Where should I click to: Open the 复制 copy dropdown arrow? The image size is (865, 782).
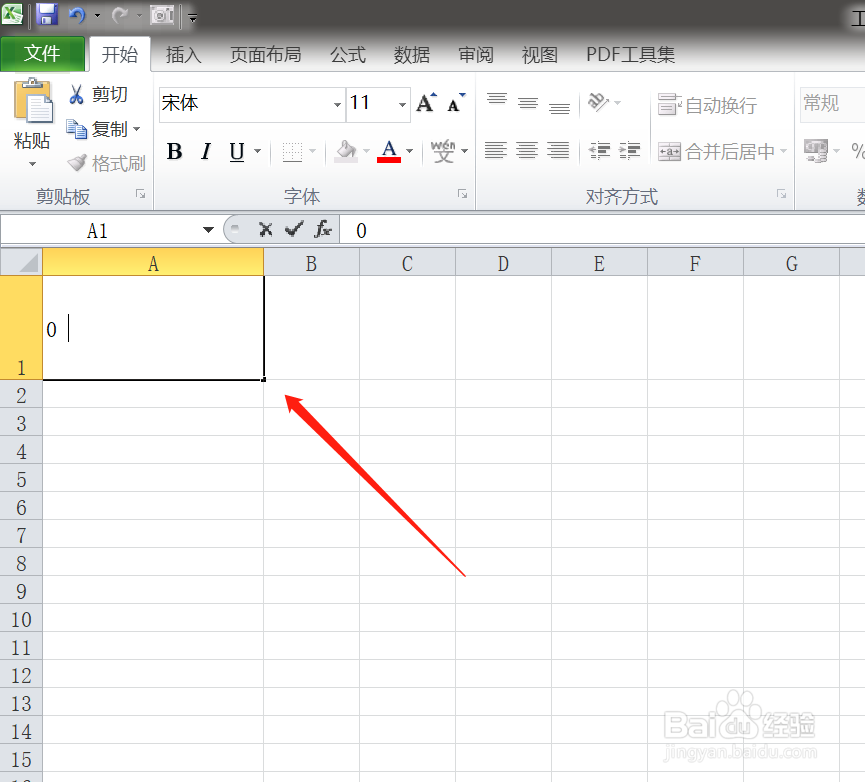(x=136, y=129)
